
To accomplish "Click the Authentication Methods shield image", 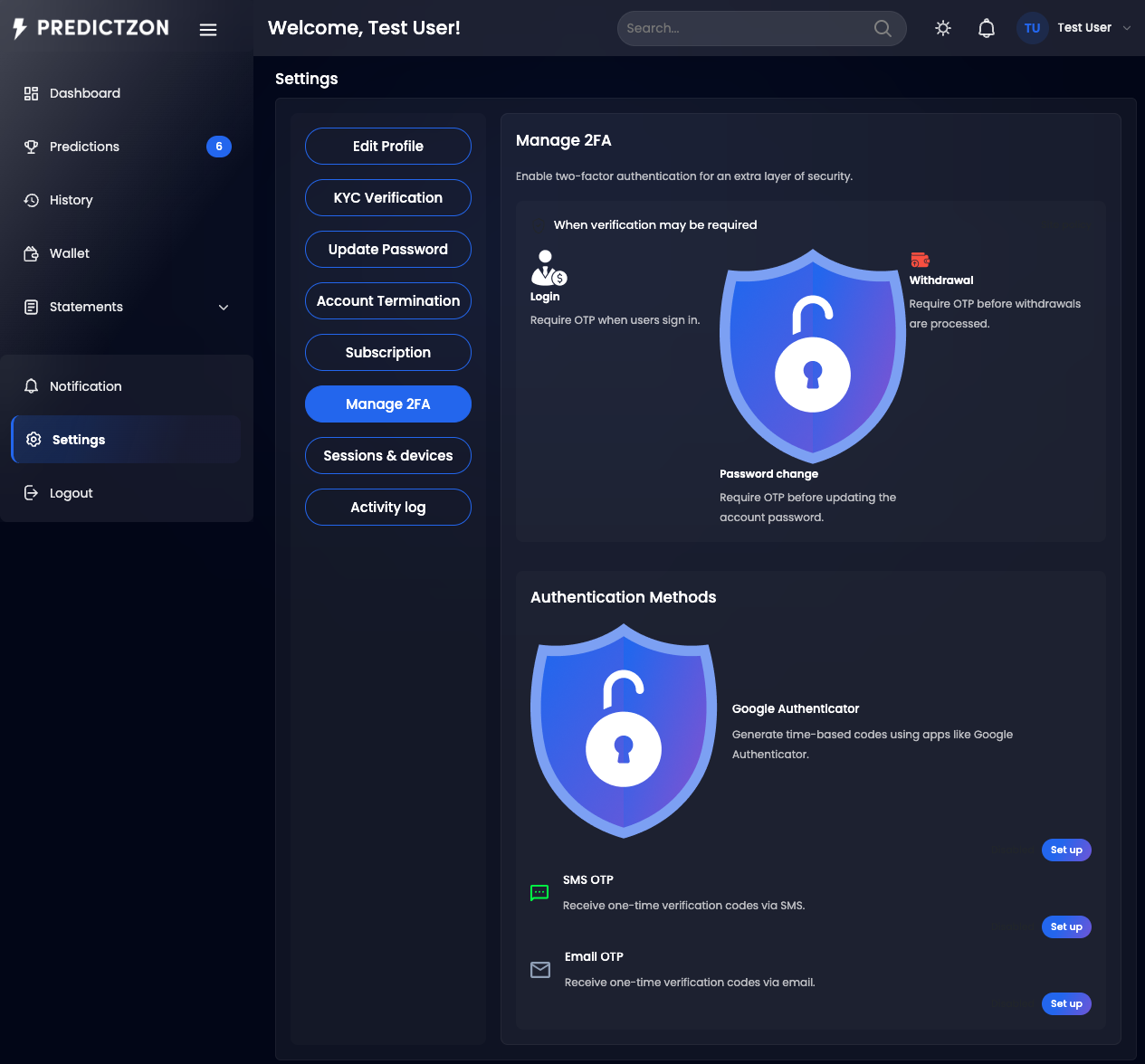I will click(x=624, y=731).
